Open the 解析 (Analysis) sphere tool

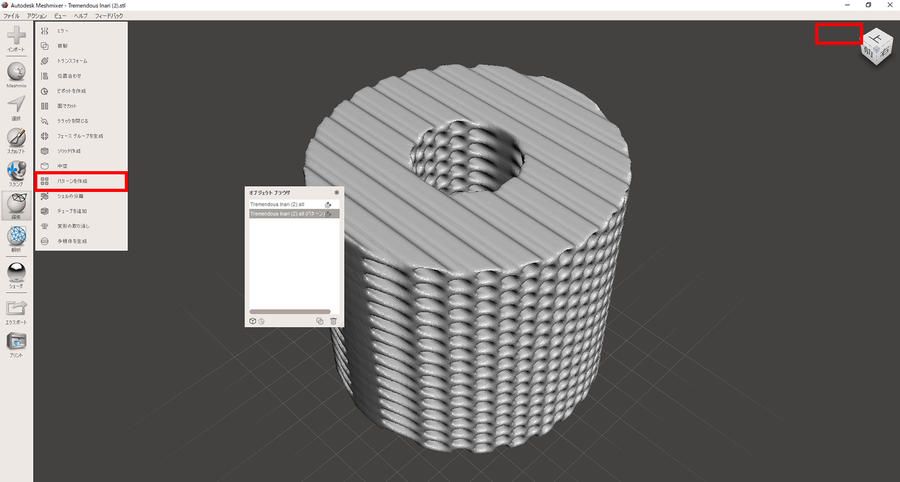[16, 236]
